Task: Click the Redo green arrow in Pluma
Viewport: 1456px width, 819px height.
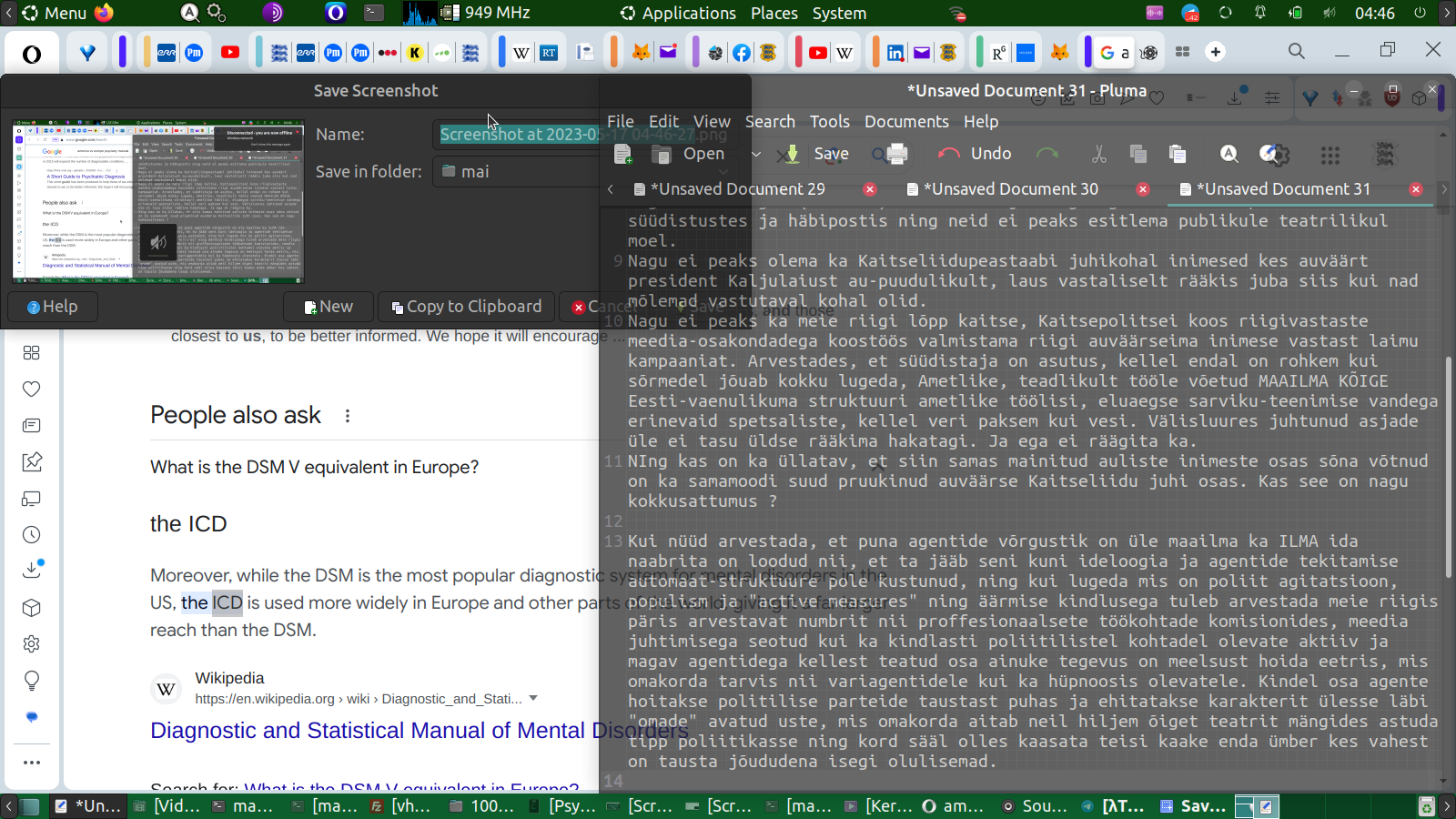Action: tap(1047, 154)
